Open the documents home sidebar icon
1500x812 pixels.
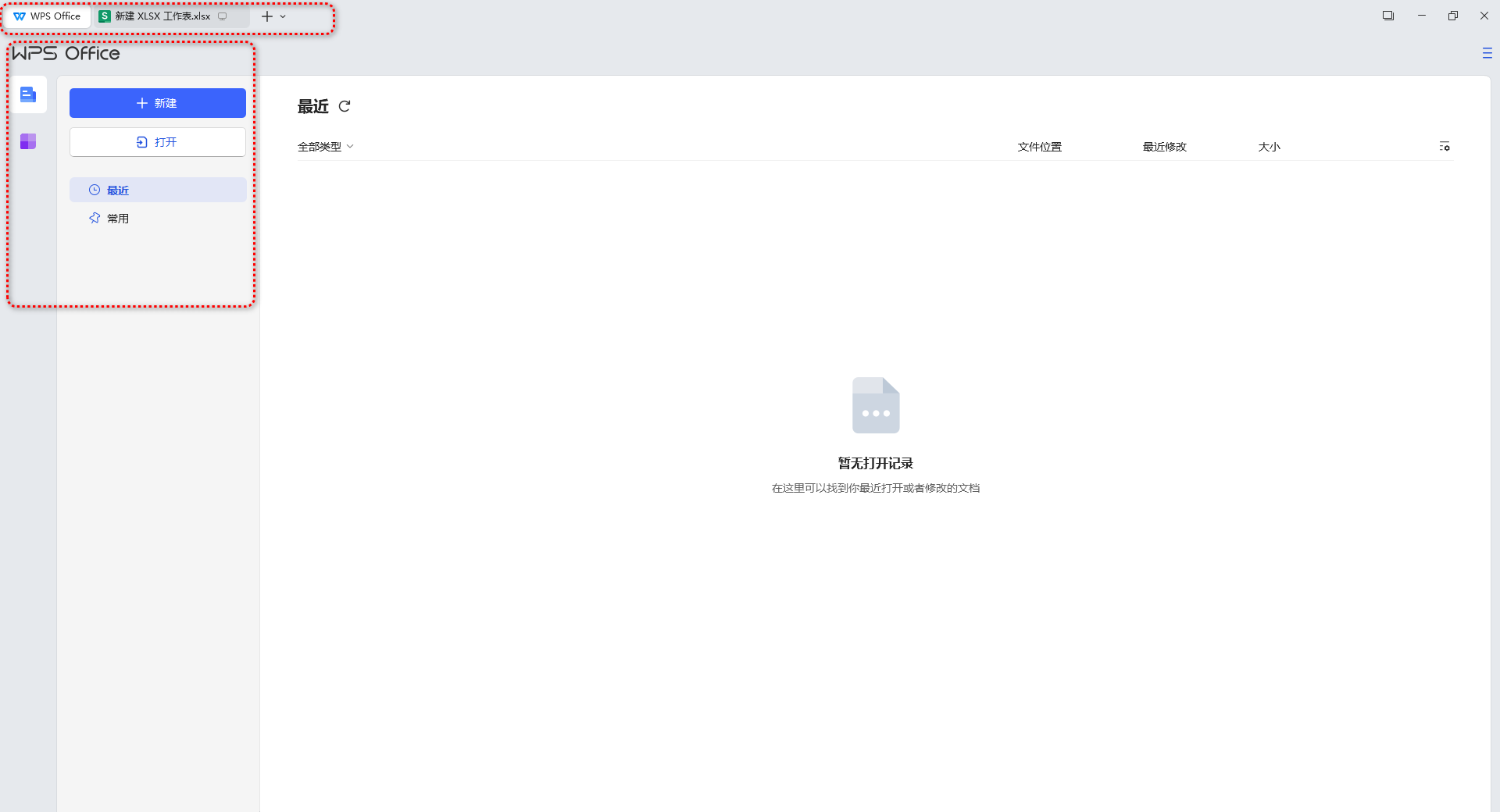(x=28, y=94)
